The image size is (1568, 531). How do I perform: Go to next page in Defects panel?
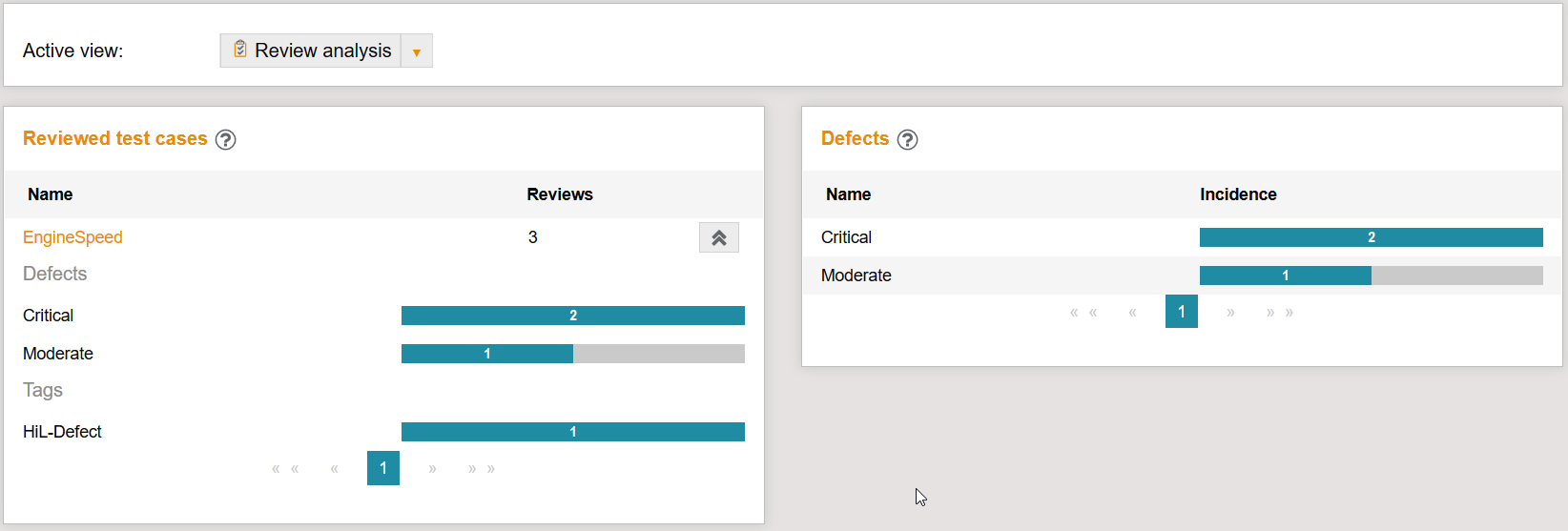tap(1230, 312)
